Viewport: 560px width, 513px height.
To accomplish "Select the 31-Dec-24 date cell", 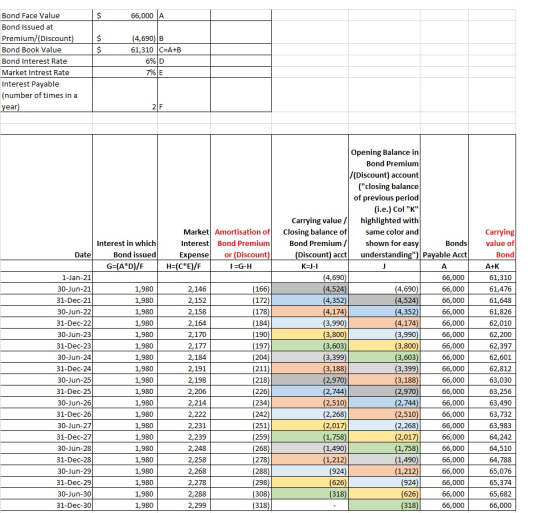I will 46,369.
